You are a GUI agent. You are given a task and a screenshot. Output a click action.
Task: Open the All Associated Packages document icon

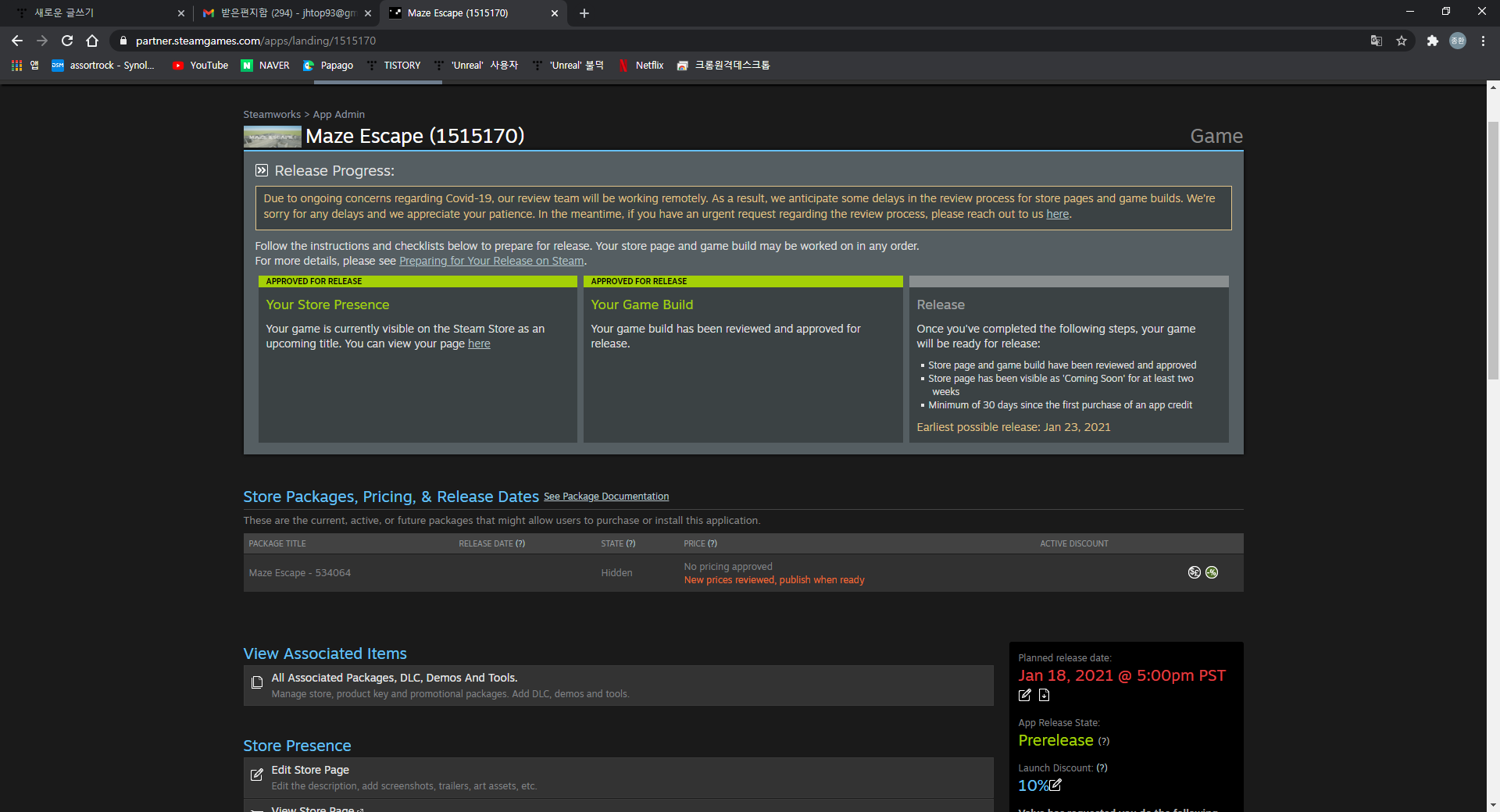coord(257,682)
